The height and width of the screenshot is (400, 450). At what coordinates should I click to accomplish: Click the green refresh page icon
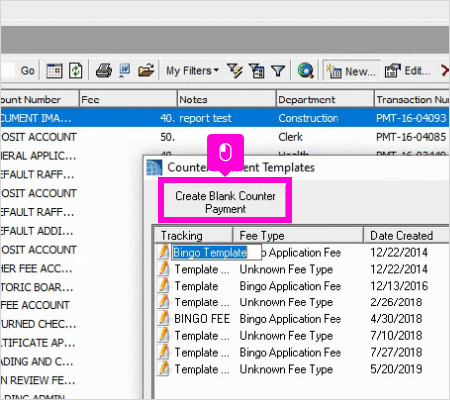pyautogui.click(x=76, y=71)
